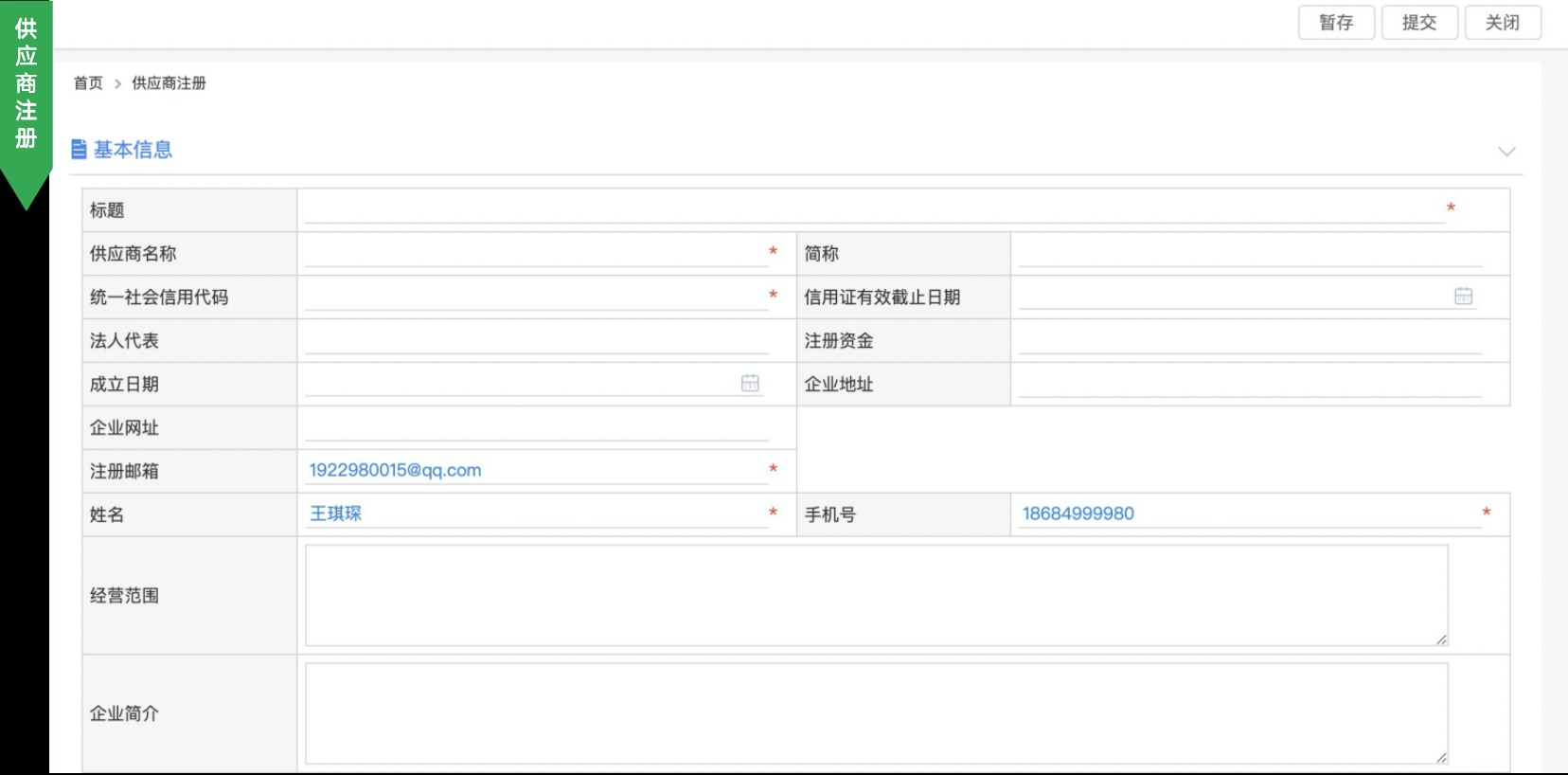The width and height of the screenshot is (1568, 775).
Task: Click into the 简称 field
Action: [1250, 253]
